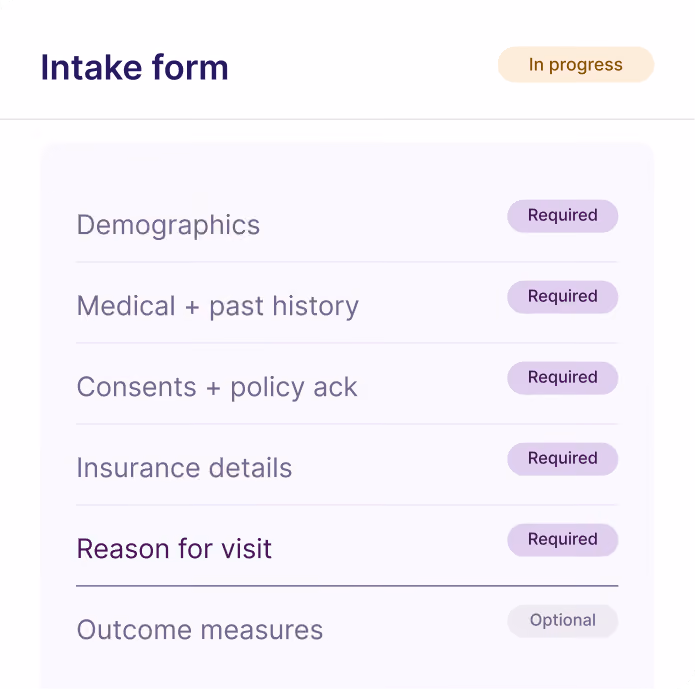Image resolution: width=695 pixels, height=689 pixels.
Task: Open the Medical + past history section
Action: 347,303
